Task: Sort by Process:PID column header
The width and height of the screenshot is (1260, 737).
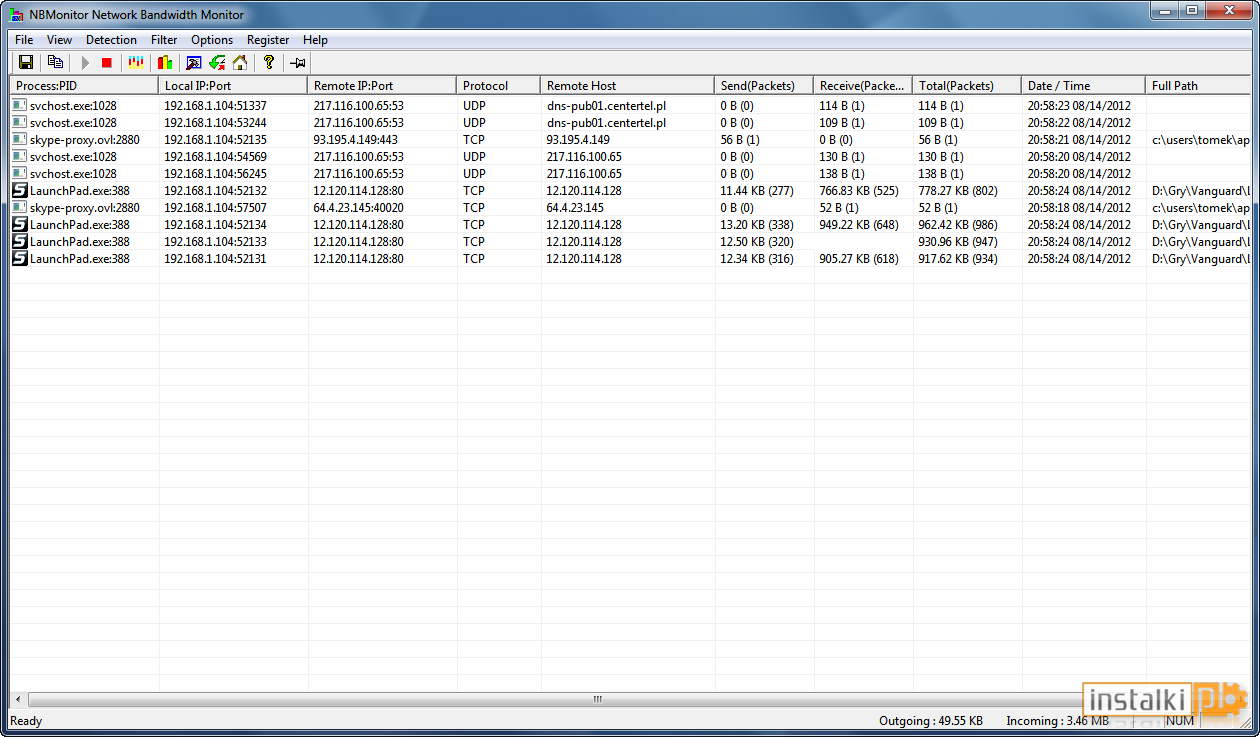Action: (x=84, y=86)
